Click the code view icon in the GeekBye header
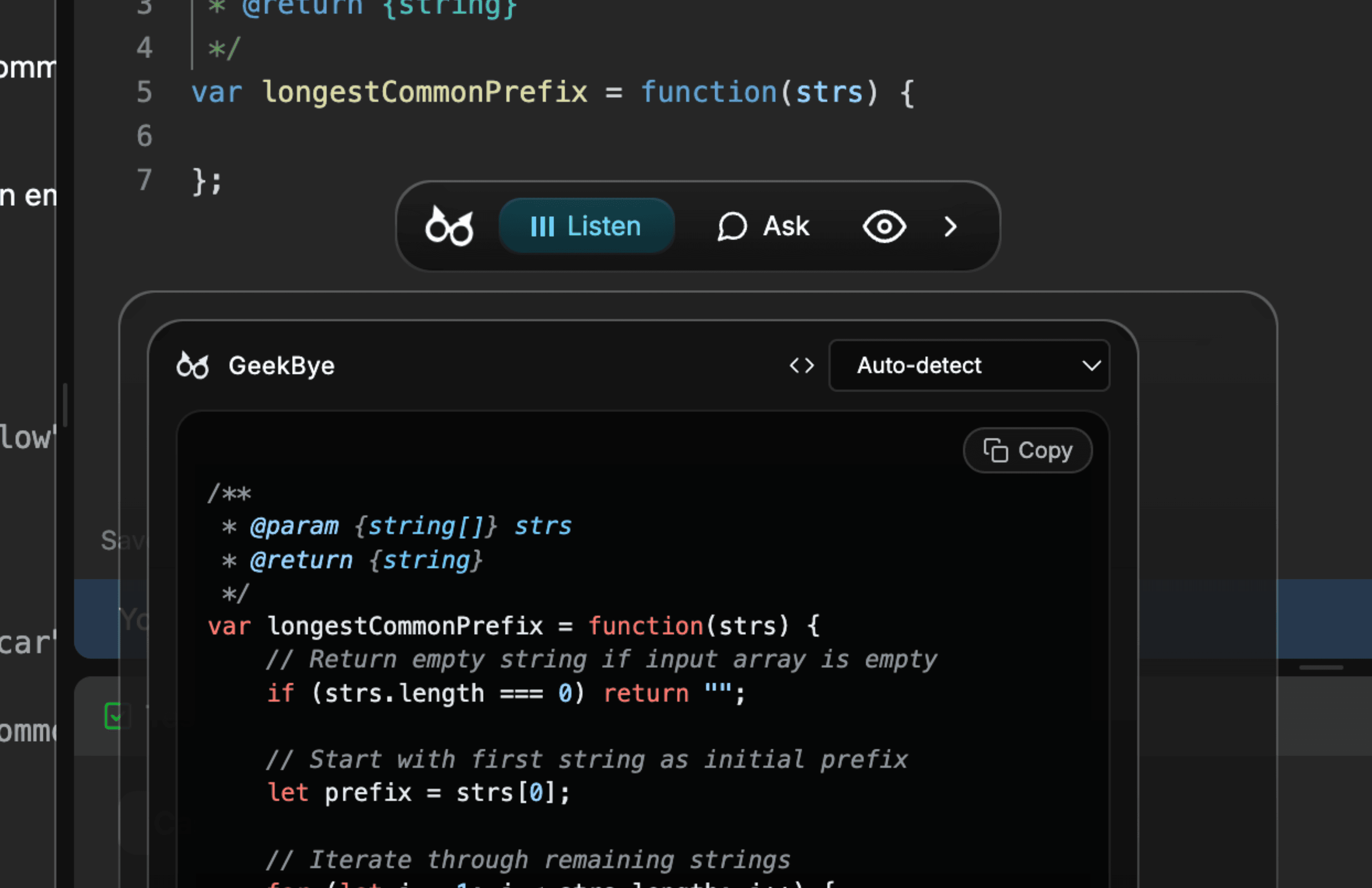The height and width of the screenshot is (888, 1372). click(801, 365)
